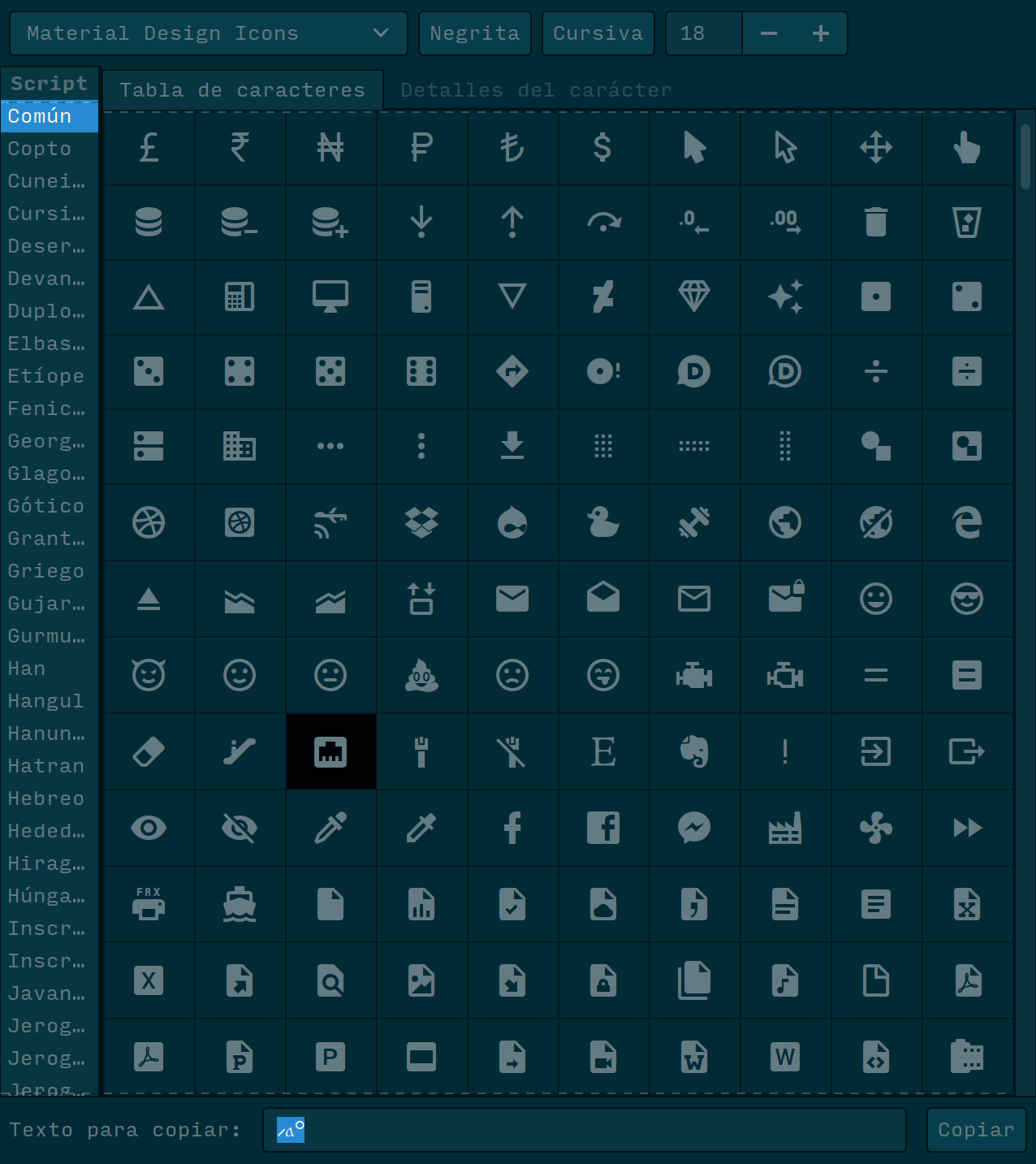
Task: Select Hebreo in the Script list
Action: (x=46, y=798)
